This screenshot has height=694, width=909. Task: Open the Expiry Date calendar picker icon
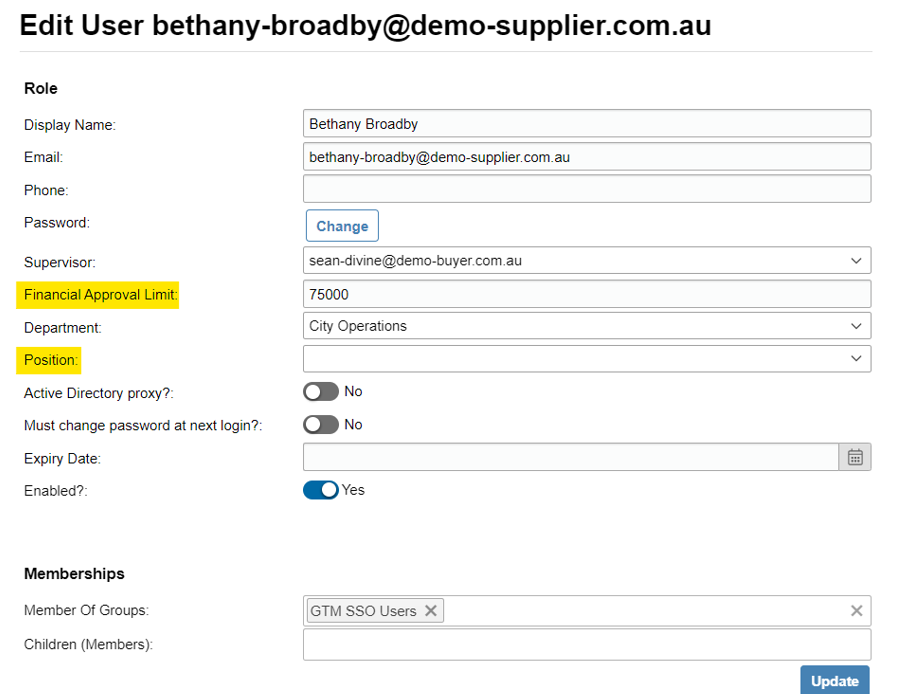pos(855,457)
